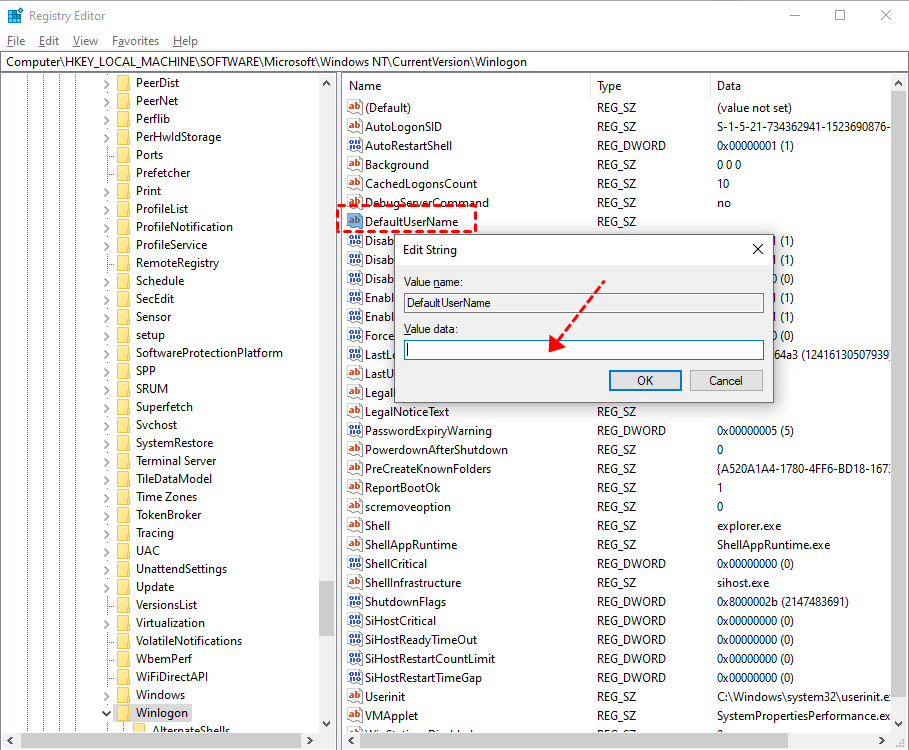Close the Edit String dialog
This screenshot has height=750, width=909.
[757, 249]
